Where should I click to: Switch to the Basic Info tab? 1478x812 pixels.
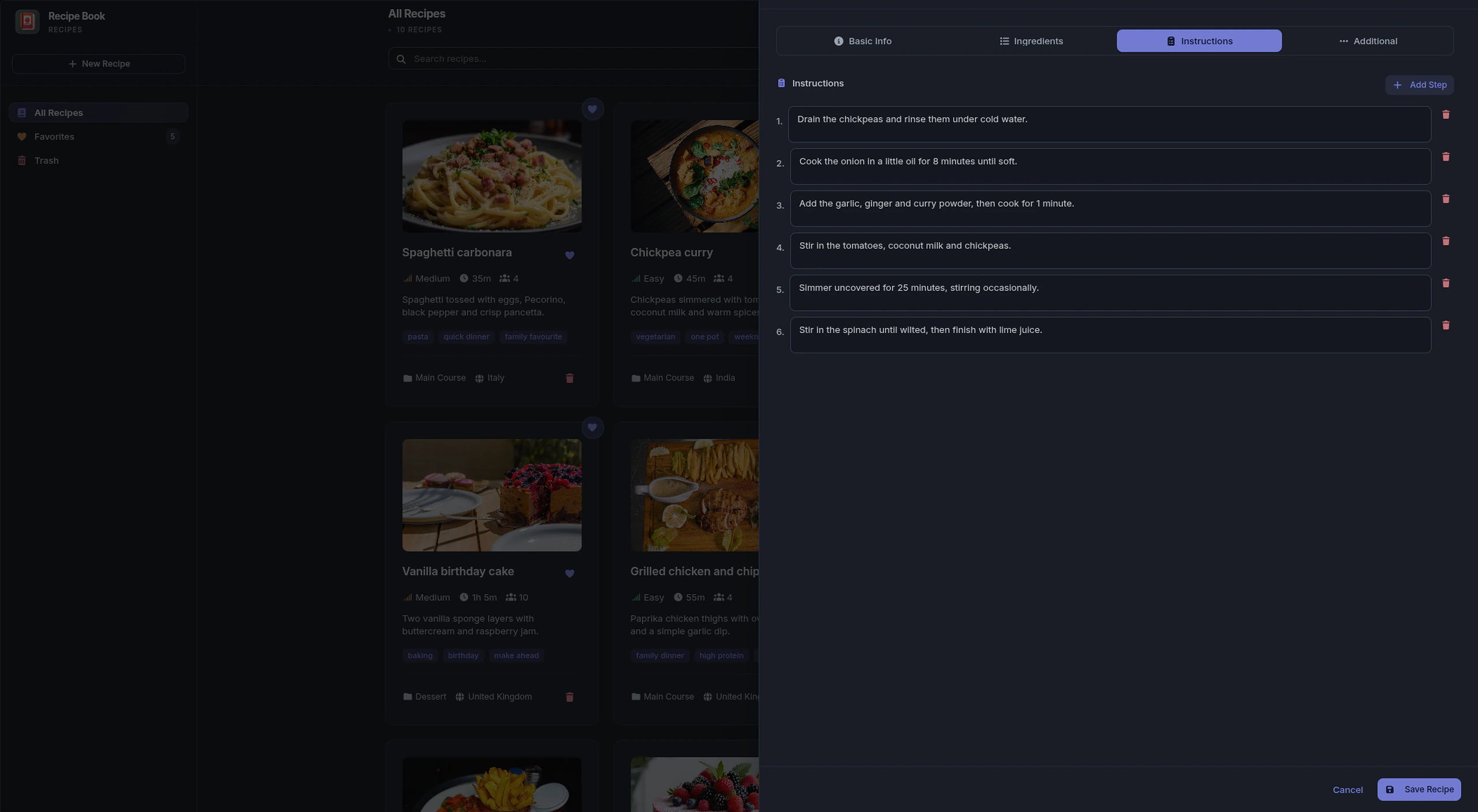tap(863, 41)
